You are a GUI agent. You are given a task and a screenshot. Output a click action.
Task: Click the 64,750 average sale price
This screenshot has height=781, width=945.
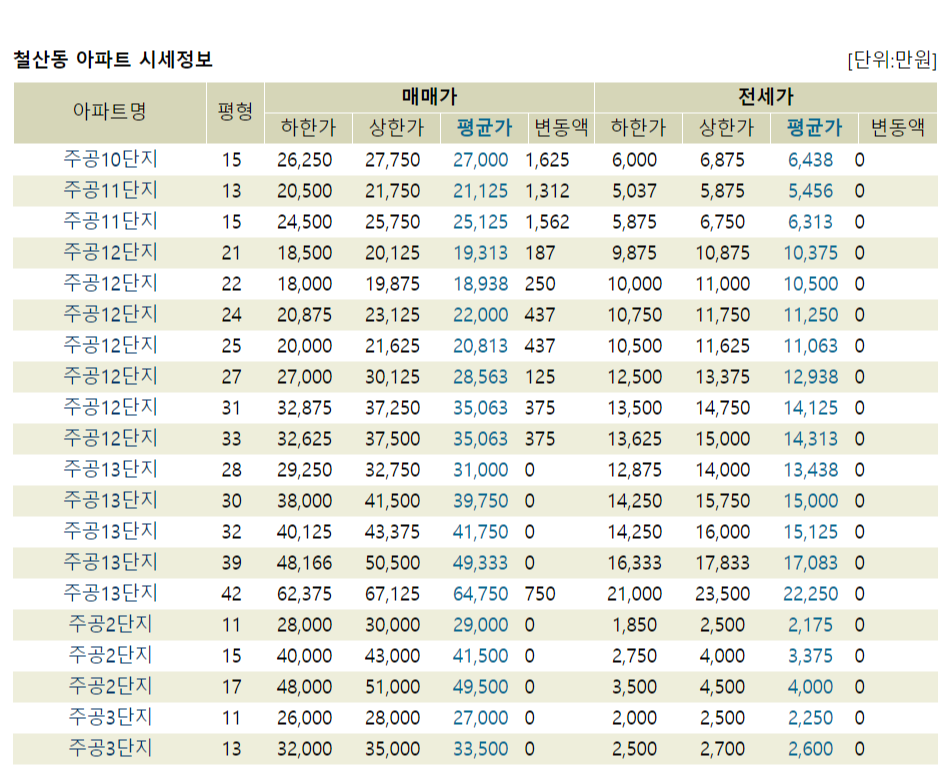(480, 595)
